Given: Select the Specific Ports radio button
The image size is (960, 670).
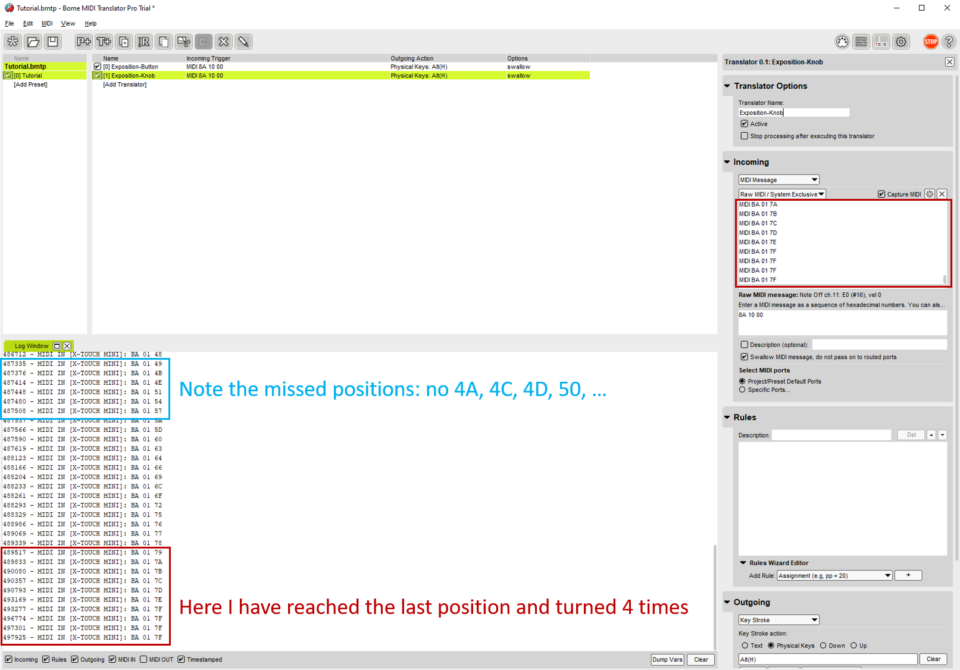Looking at the screenshot, I should pos(742,390).
